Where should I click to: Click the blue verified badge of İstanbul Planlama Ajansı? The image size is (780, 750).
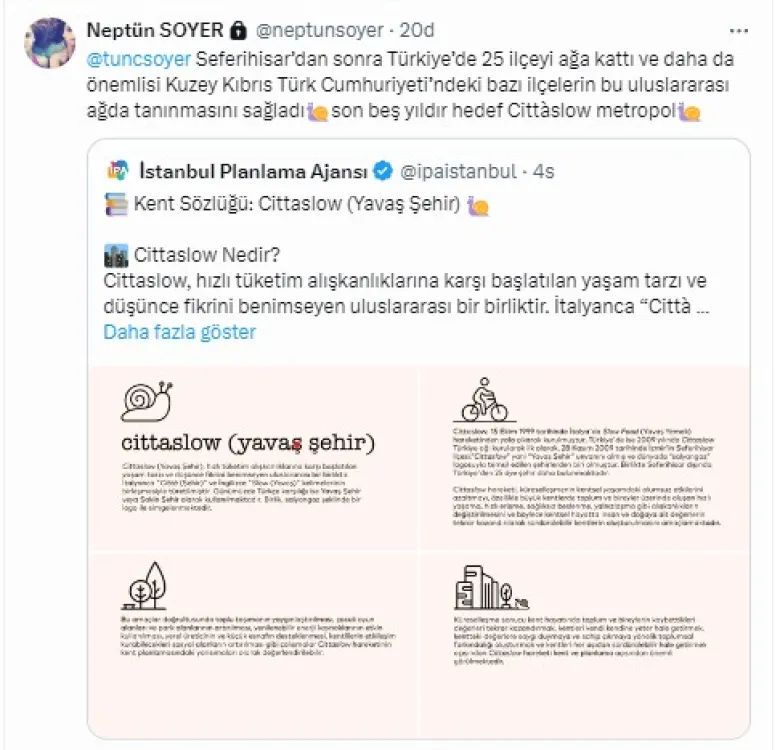[382, 171]
